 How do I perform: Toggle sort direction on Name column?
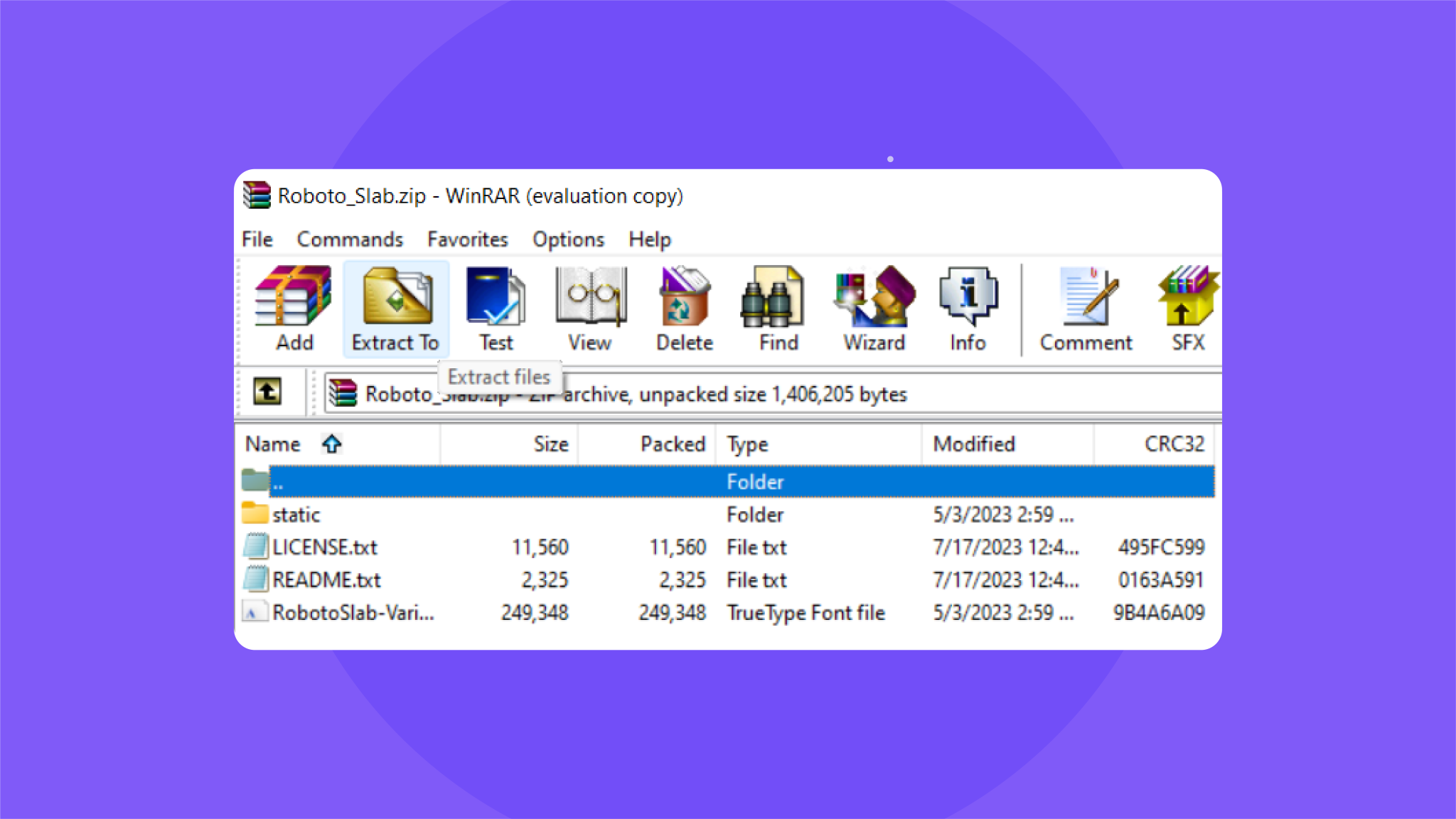tap(331, 444)
